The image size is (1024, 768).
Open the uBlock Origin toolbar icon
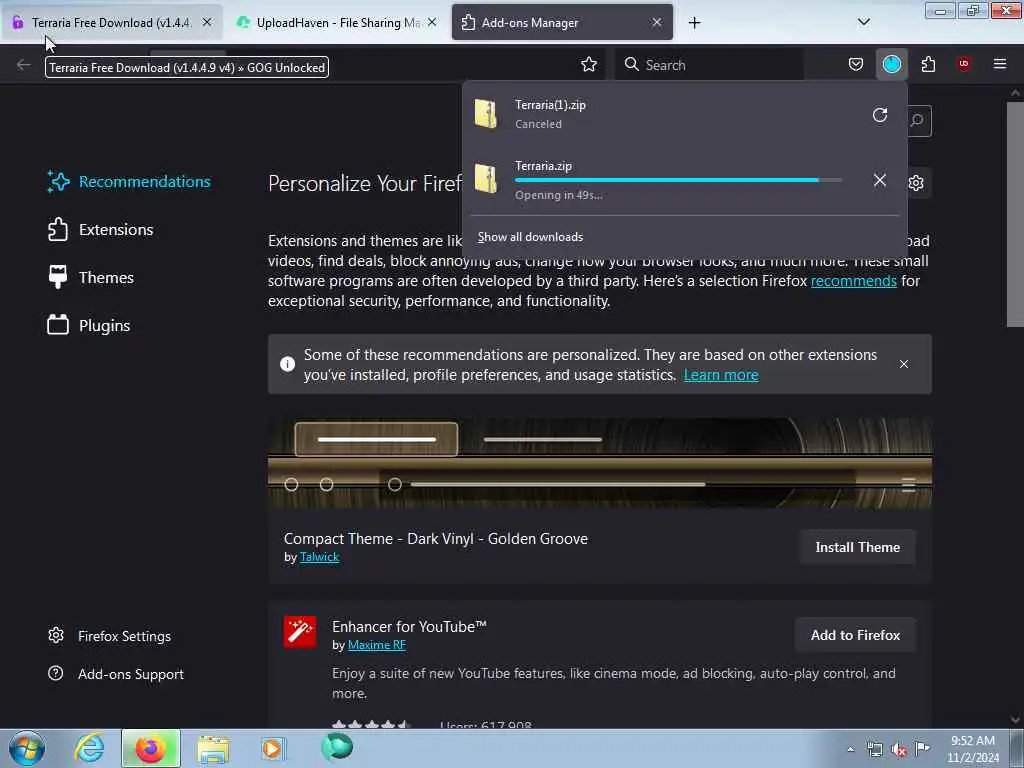point(963,64)
